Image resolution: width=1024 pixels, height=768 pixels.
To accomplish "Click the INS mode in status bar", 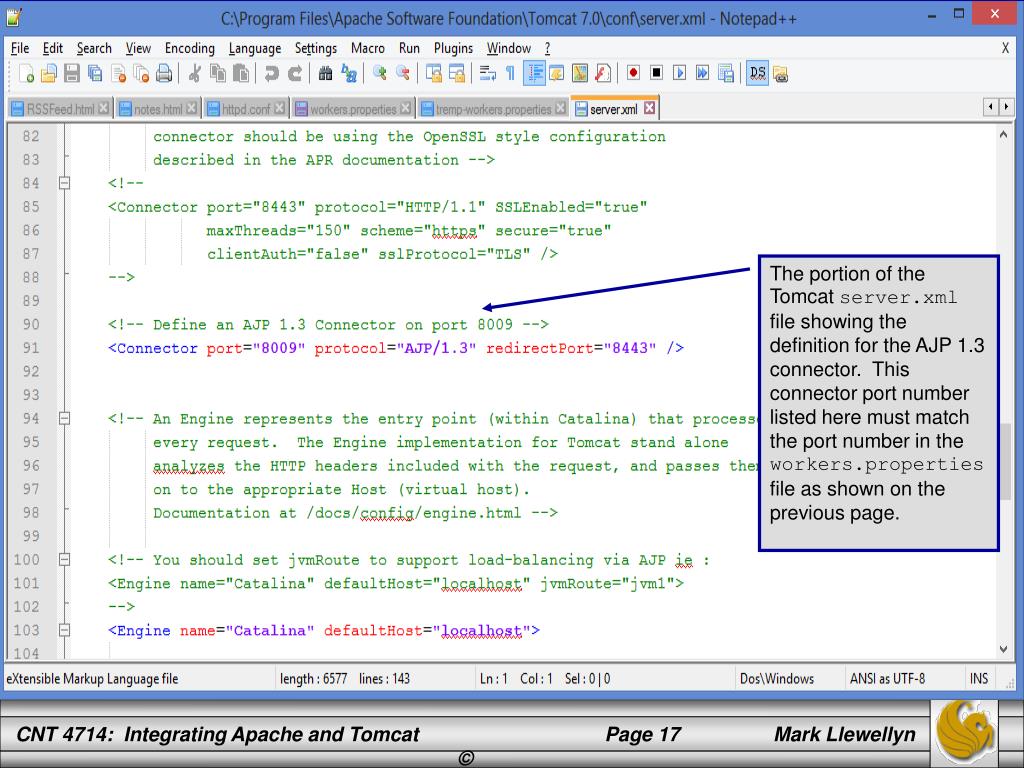I will pyautogui.click(x=978, y=679).
